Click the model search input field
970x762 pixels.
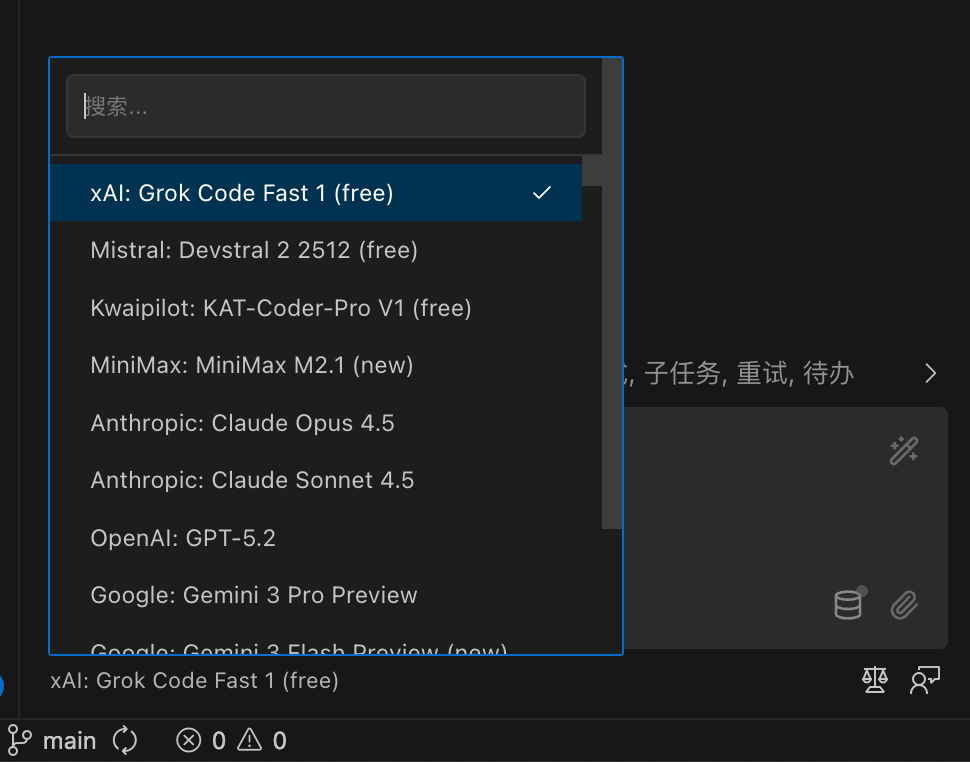click(325, 106)
